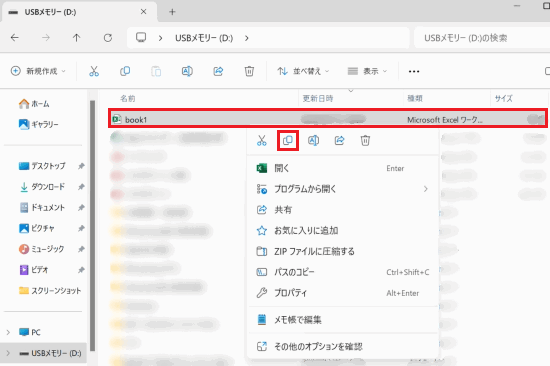550x366 pixels.
Task: Expand the chevron after USBメモリー (D:) in the address bar
Action: (x=247, y=38)
